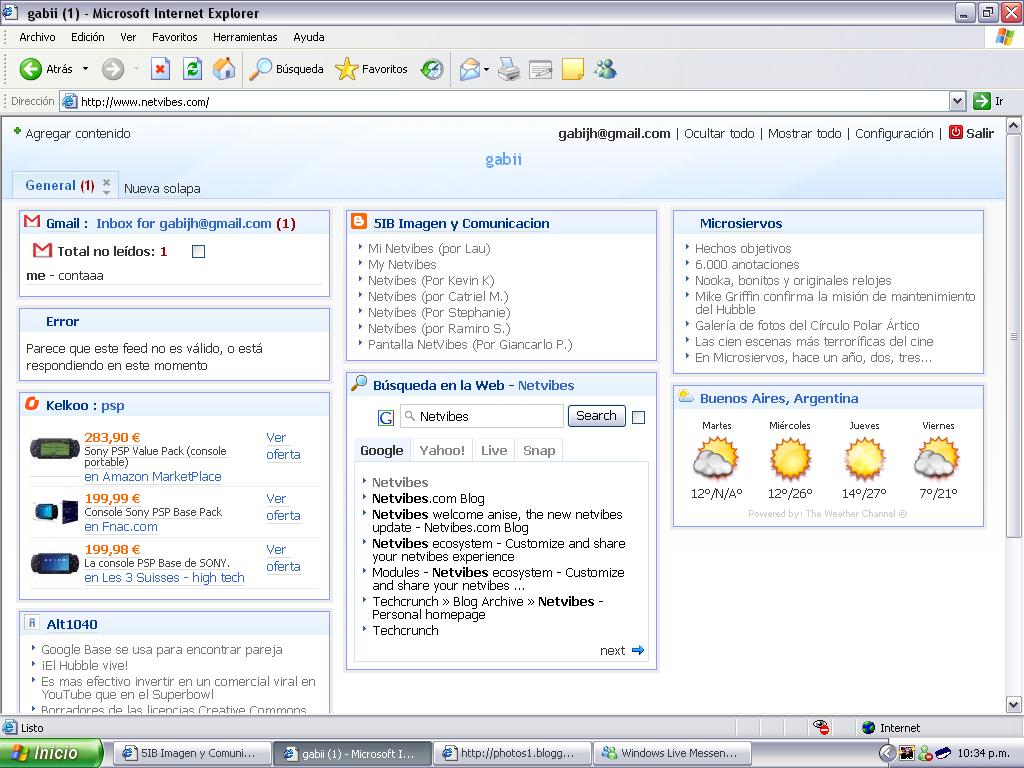Open the photos1.blogg taskbar window

(x=512, y=753)
